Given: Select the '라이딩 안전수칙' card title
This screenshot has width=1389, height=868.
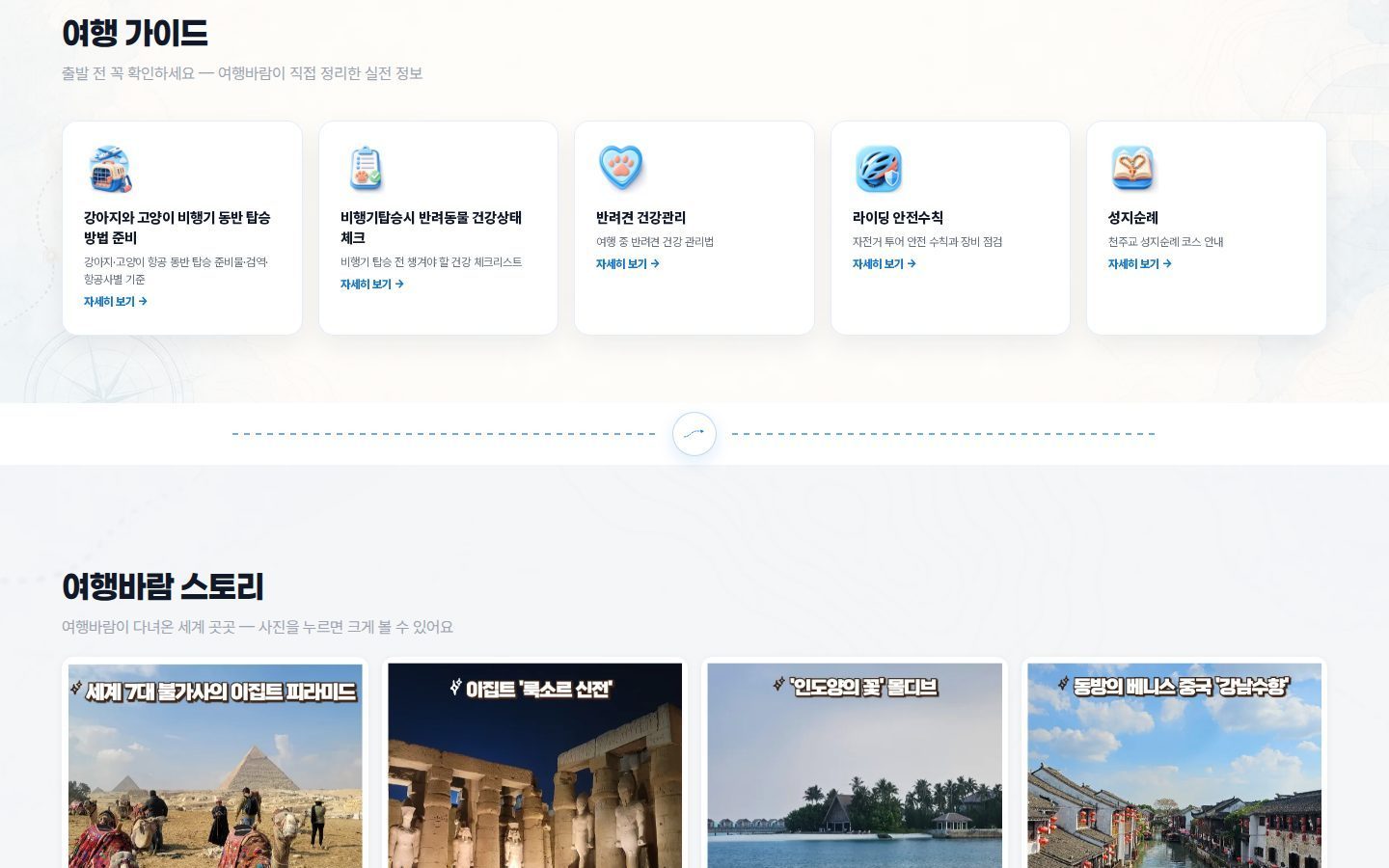Looking at the screenshot, I should [x=898, y=218].
